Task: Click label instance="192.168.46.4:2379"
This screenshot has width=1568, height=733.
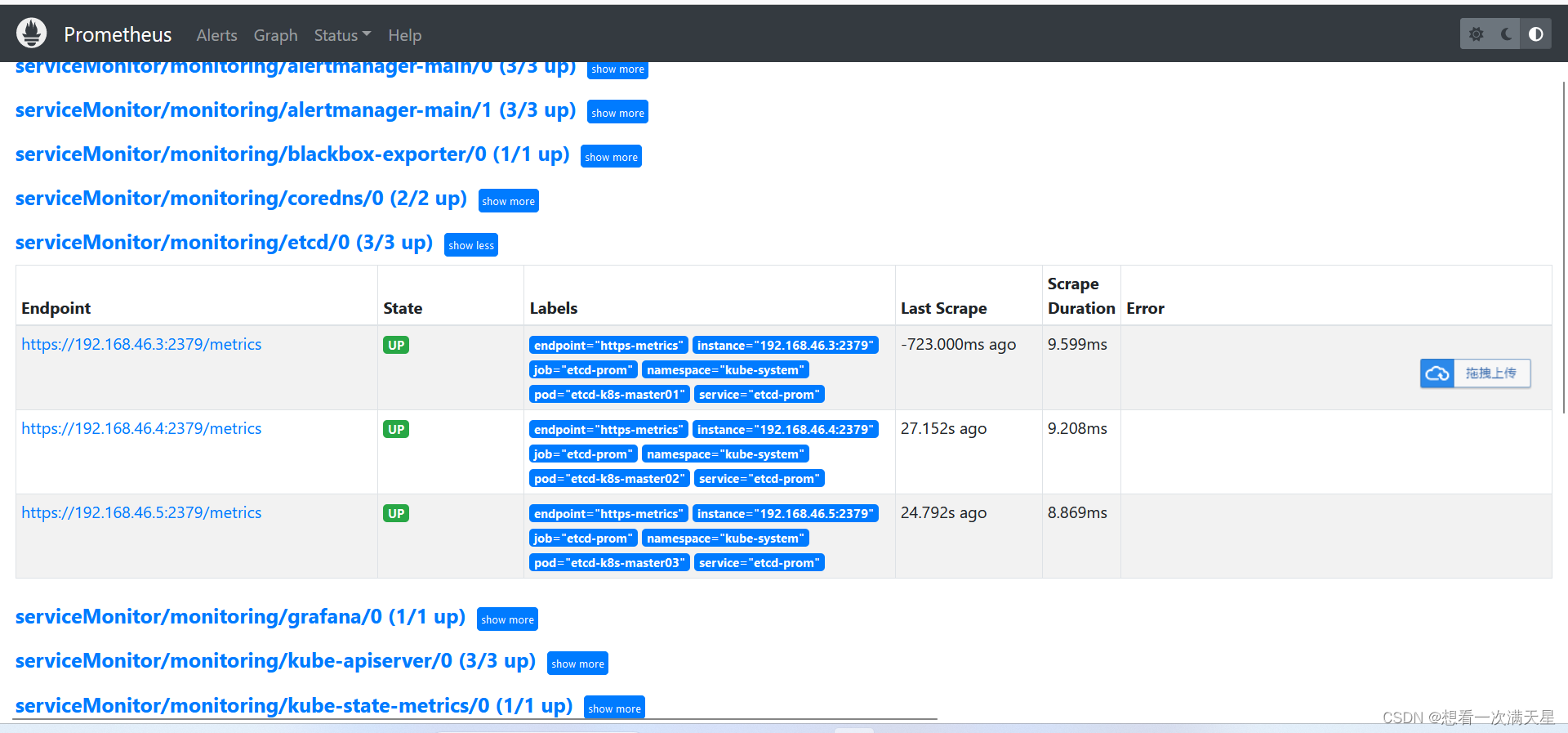Action: (786, 429)
